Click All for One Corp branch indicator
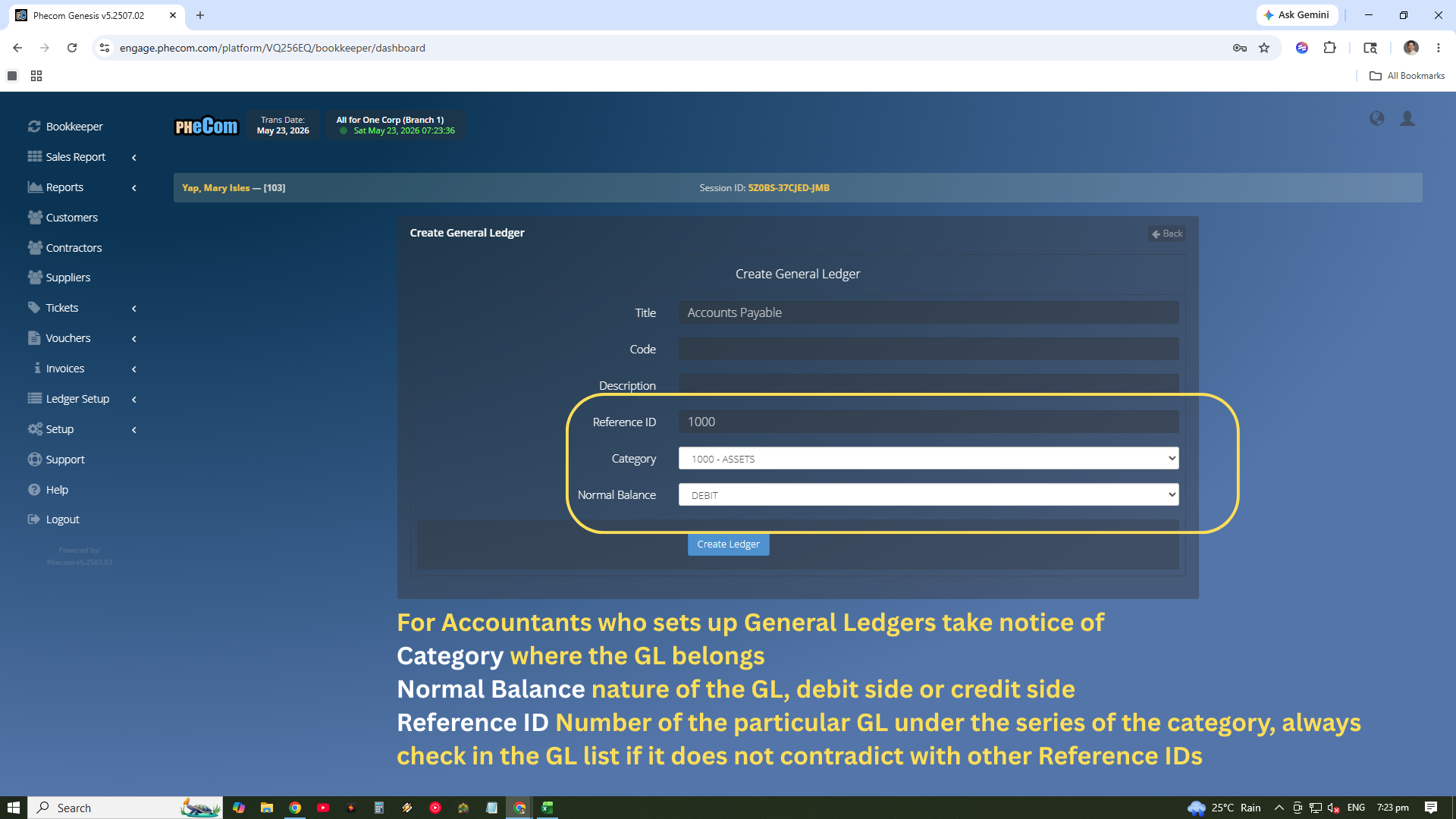This screenshot has width=1456, height=819. 395,125
